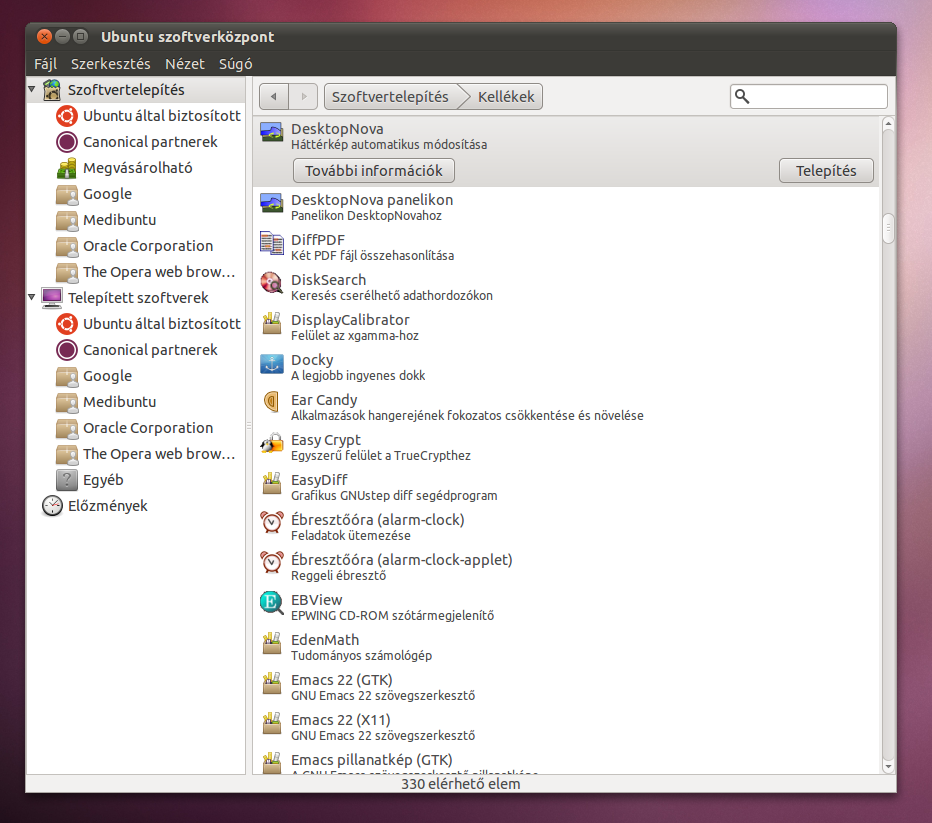Screen dimensions: 932x823
Task: Click the Ear Candy icon
Action: [272, 403]
